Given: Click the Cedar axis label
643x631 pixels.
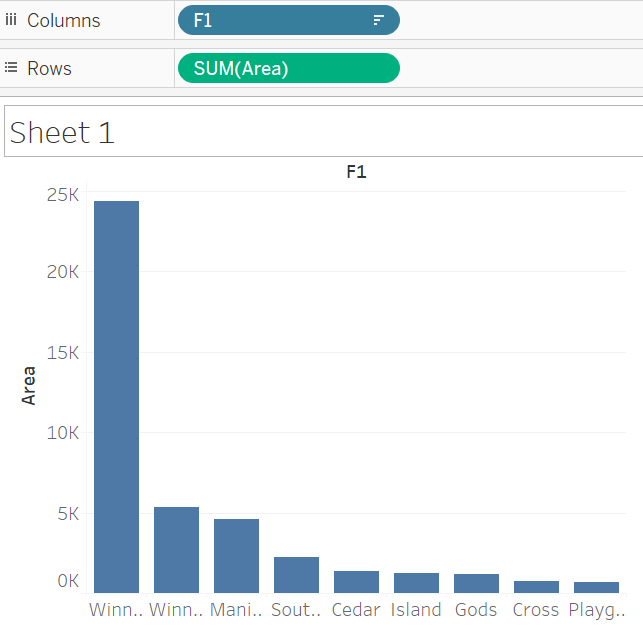Looking at the screenshot, I should (x=356, y=610).
